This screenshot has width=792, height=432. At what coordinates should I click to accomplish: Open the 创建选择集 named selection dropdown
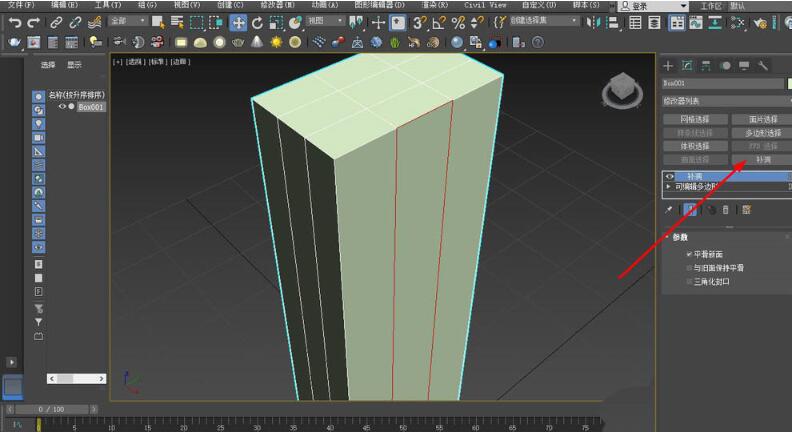(x=543, y=21)
